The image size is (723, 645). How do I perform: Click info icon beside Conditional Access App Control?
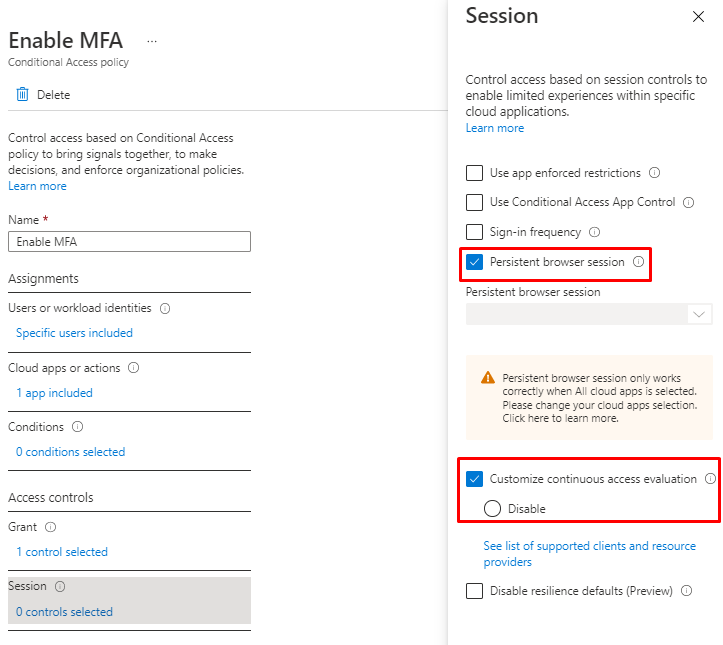[x=688, y=202]
